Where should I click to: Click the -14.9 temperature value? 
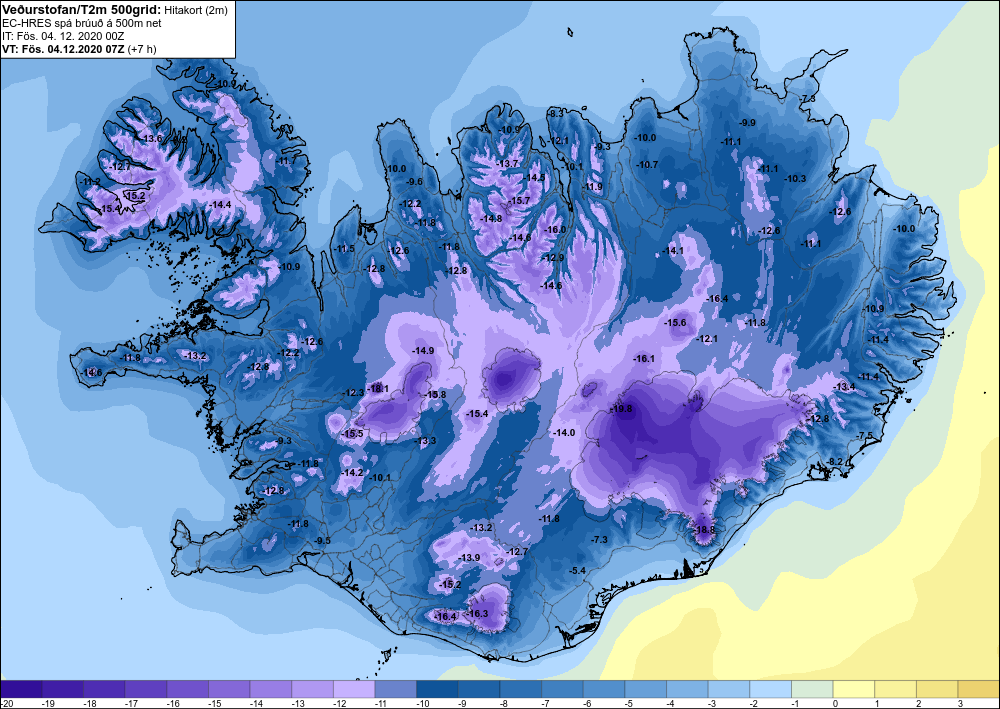[423, 351]
